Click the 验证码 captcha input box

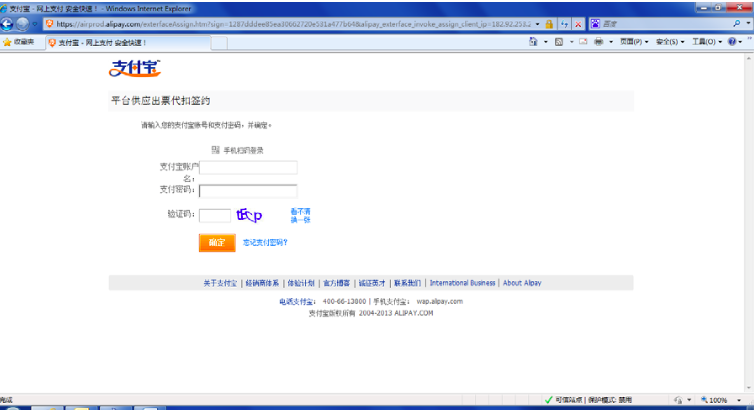pyautogui.click(x=215, y=215)
